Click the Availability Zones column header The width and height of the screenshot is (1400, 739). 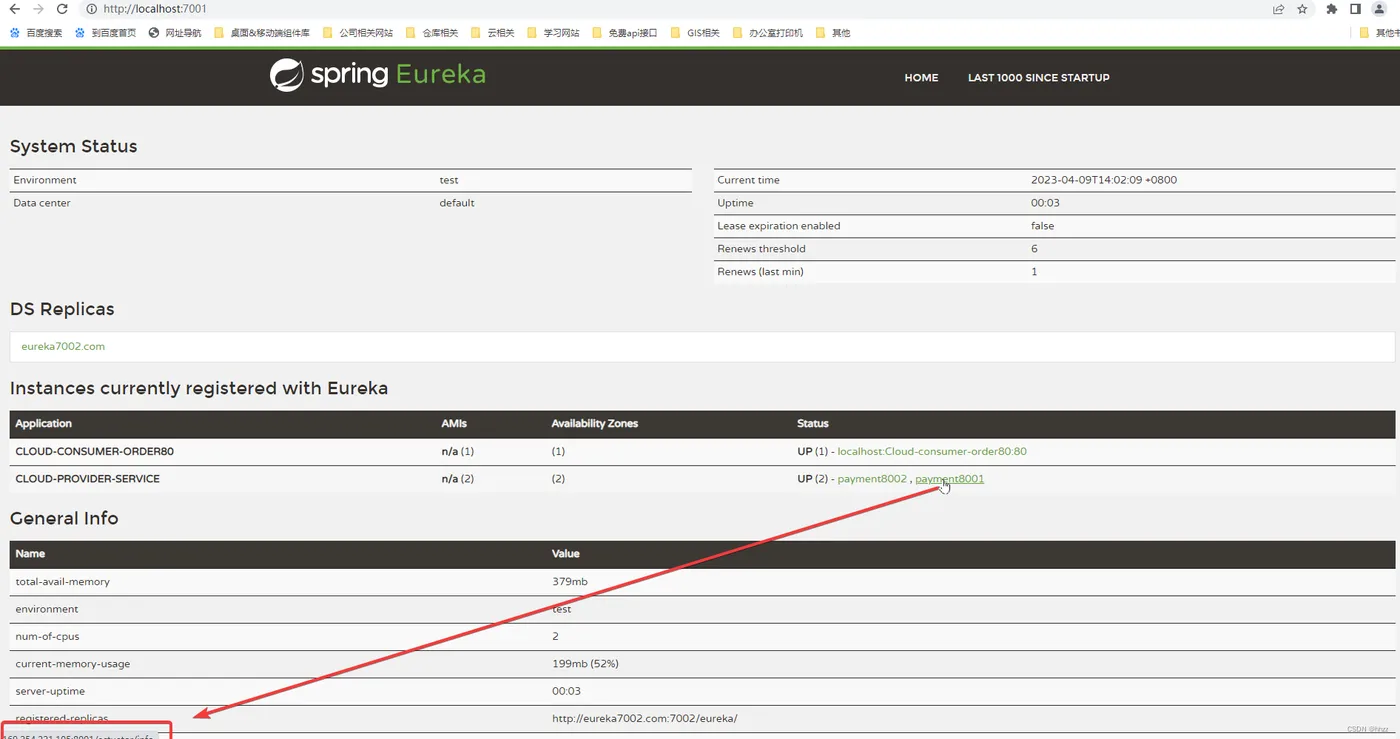(x=594, y=424)
